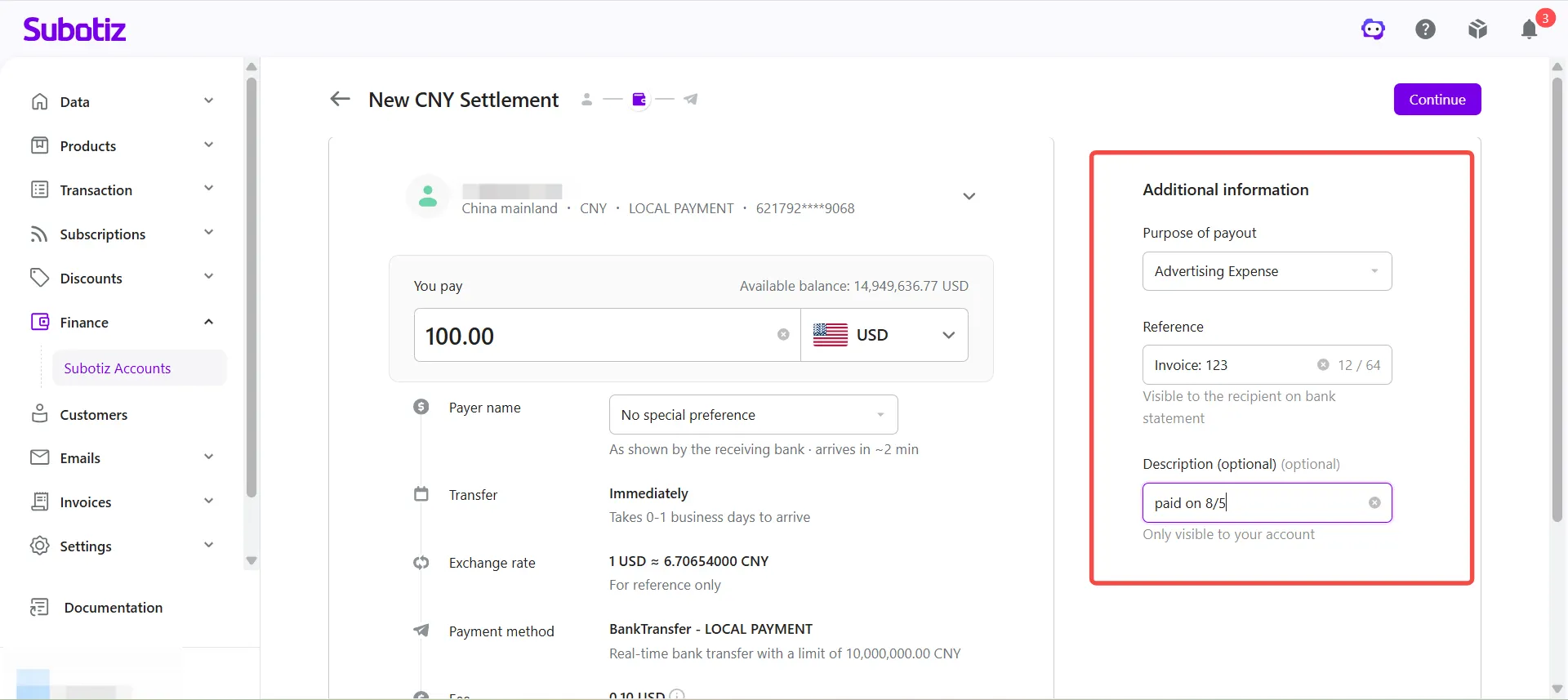The height and width of the screenshot is (700, 1568).
Task: Select Invoices in the sidebar
Action: click(x=86, y=502)
